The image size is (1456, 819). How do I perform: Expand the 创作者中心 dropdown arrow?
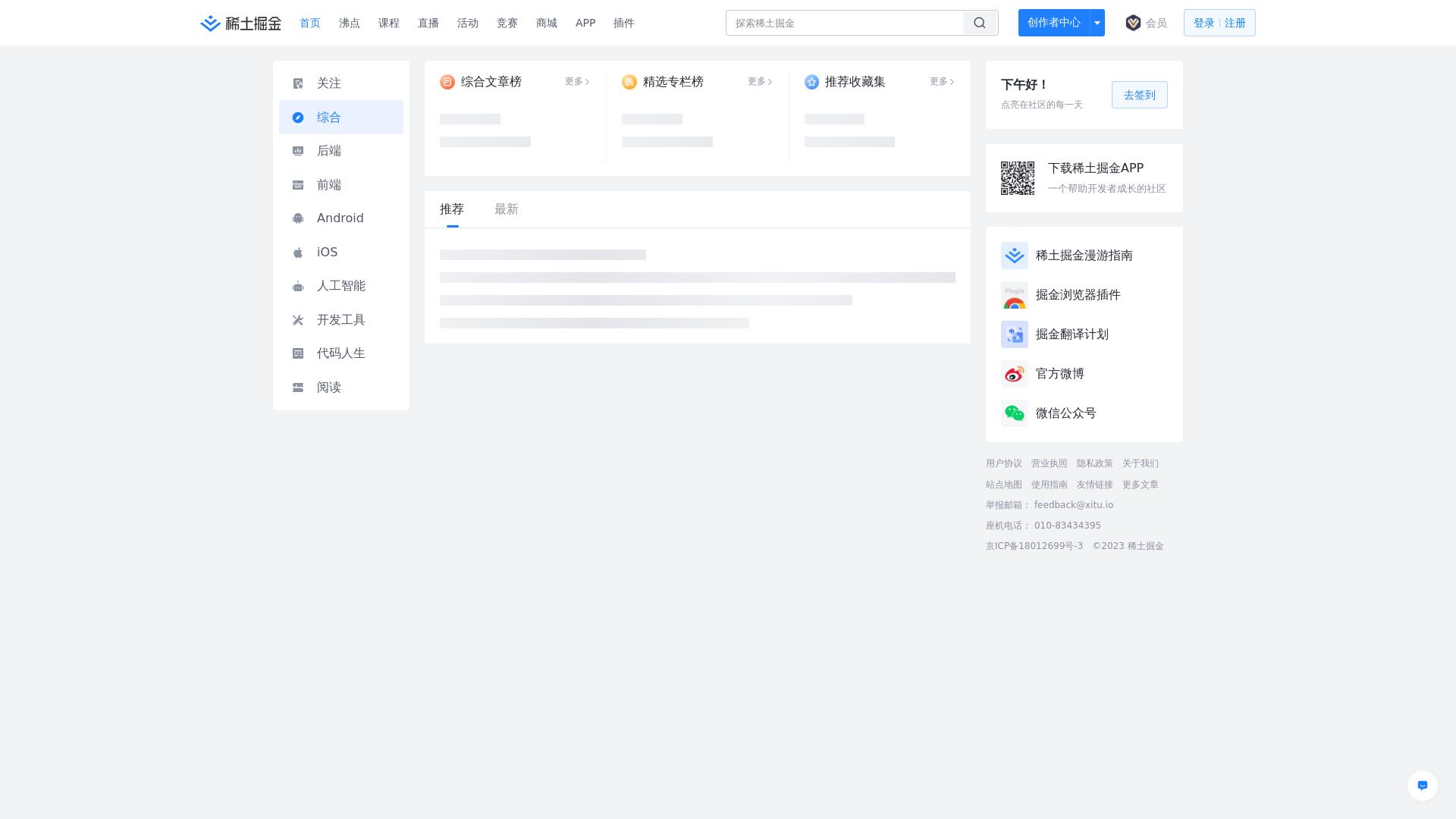(x=1097, y=23)
